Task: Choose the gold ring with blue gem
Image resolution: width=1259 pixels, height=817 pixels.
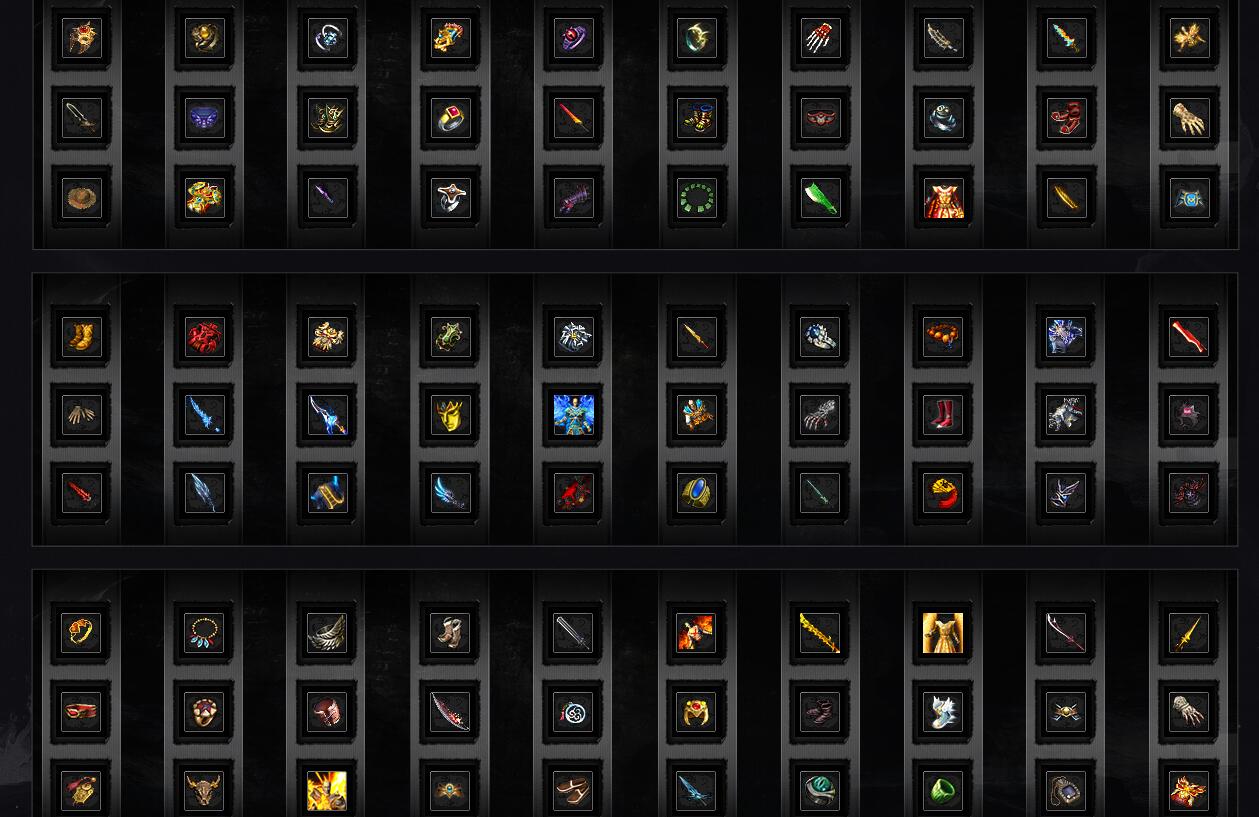Action: 697,493
